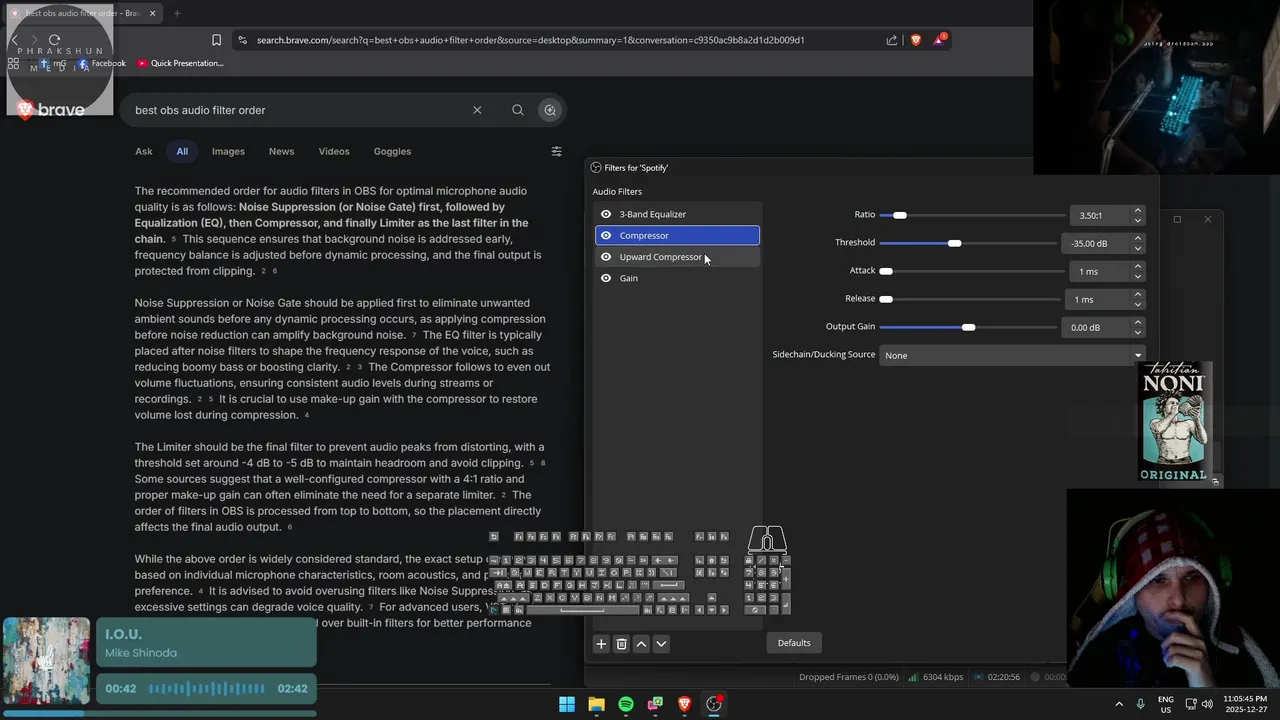Click the Brave logo link
This screenshot has width=1280, height=720.
[51, 110]
